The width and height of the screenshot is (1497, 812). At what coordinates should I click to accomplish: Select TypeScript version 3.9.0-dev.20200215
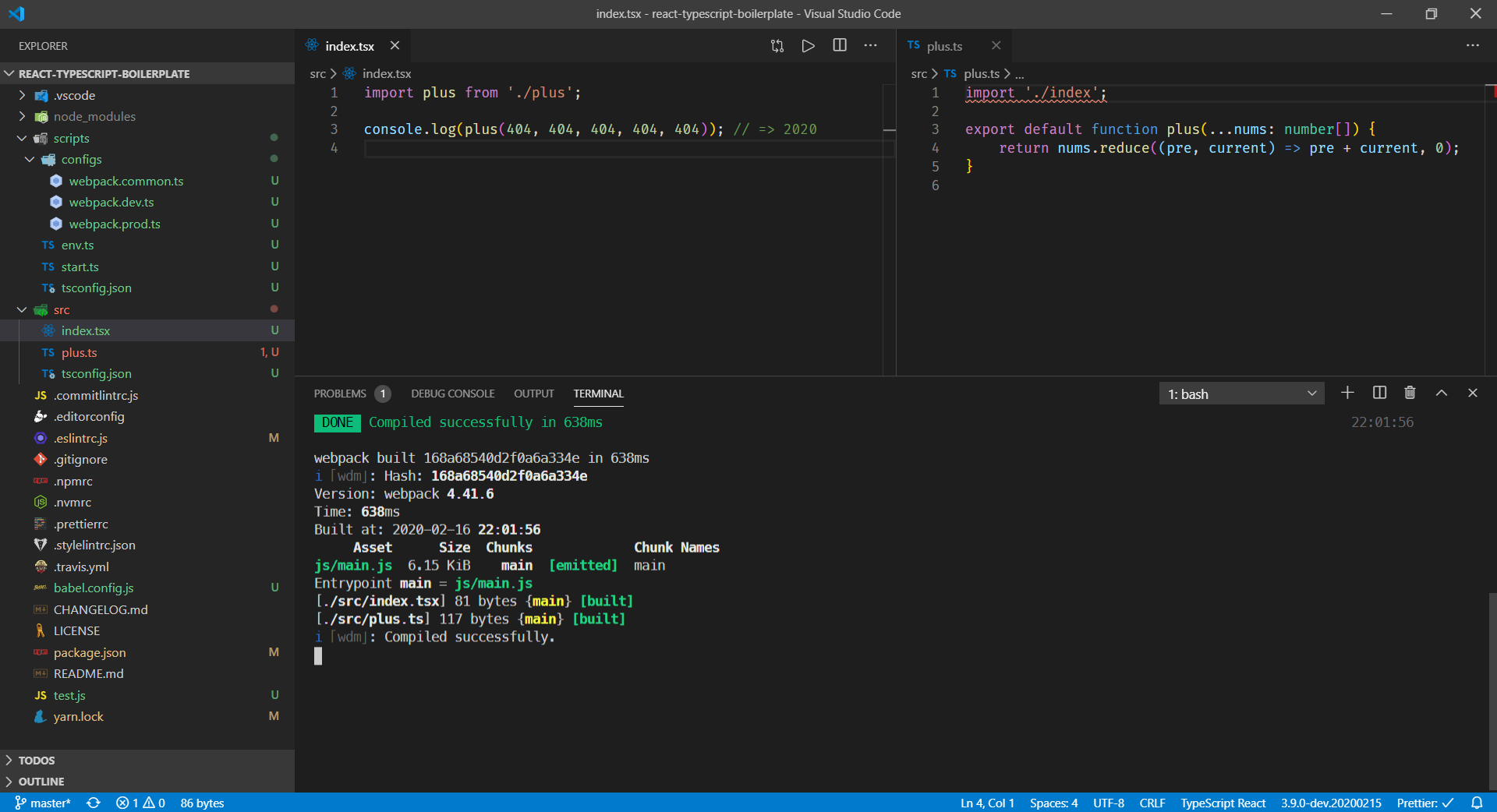coord(1331,803)
